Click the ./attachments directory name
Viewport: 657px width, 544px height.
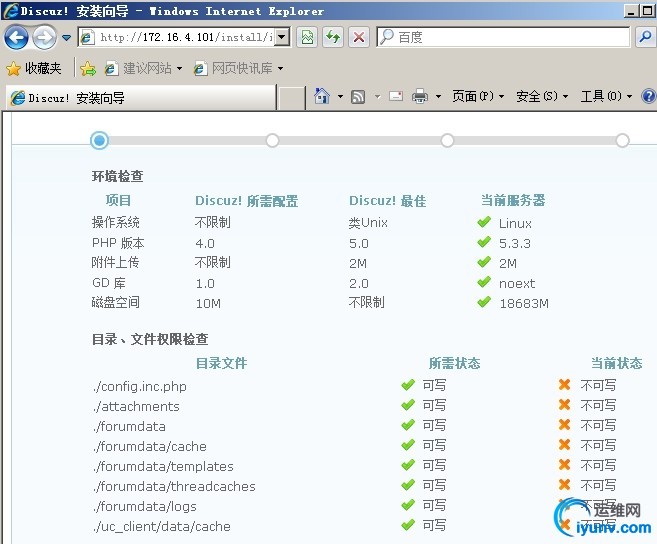click(136, 406)
